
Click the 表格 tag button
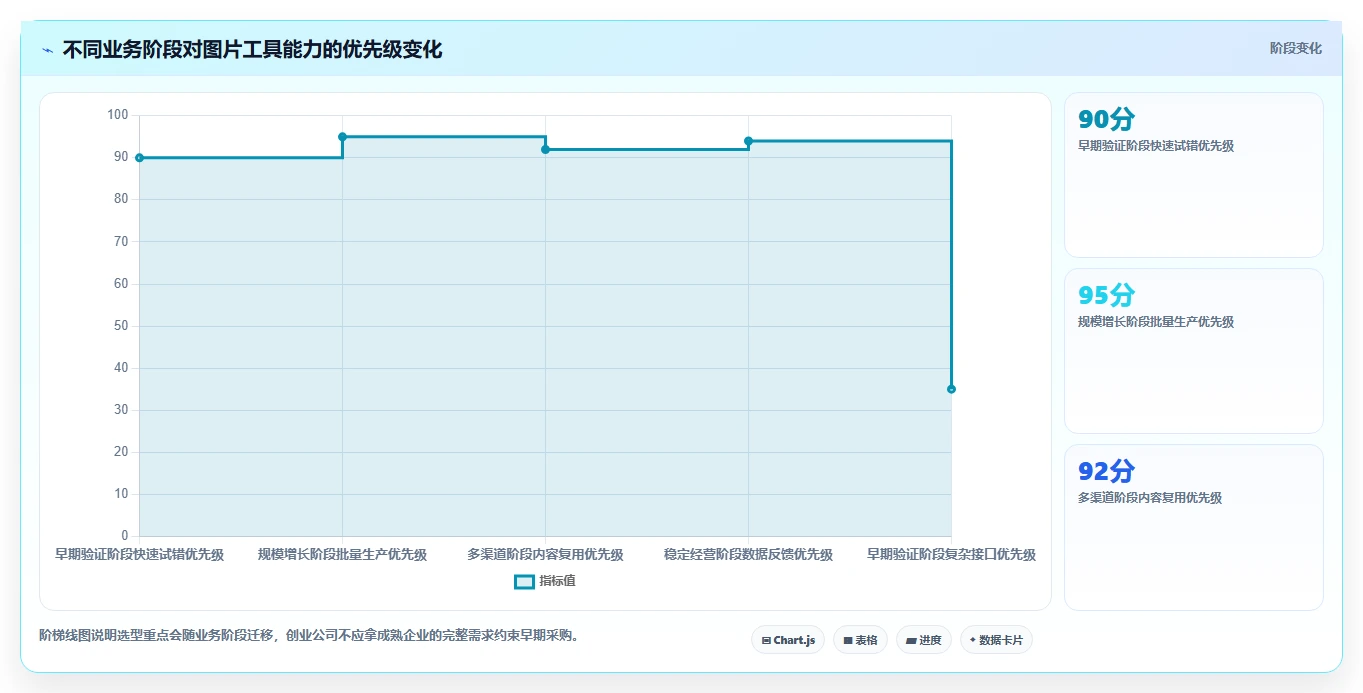[860, 640]
